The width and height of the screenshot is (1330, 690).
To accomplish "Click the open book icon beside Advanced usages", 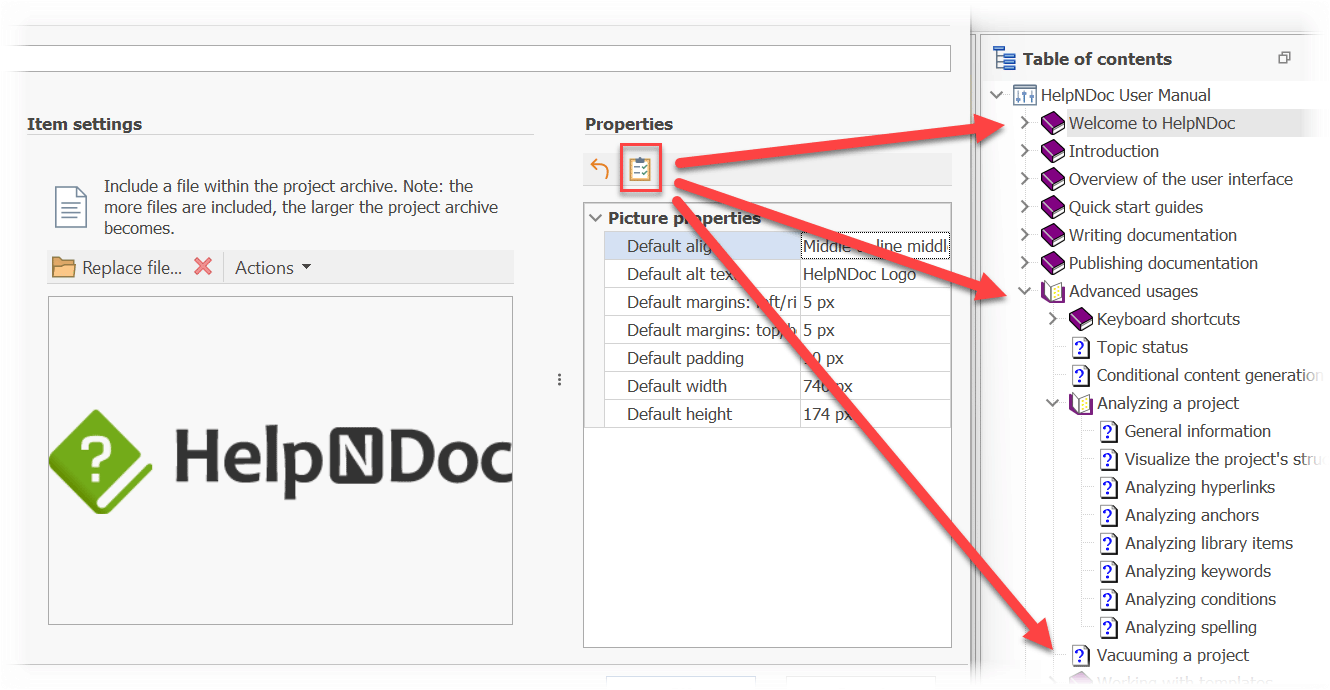I will 1053,291.
